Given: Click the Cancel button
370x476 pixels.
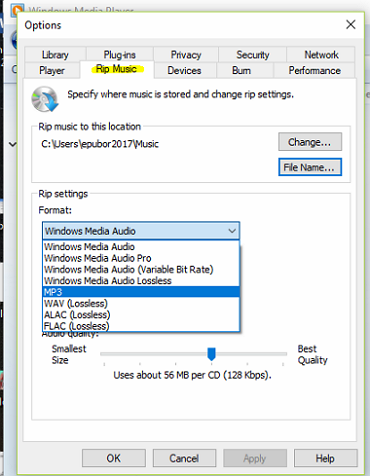Looking at the screenshot, I should (x=184, y=458).
